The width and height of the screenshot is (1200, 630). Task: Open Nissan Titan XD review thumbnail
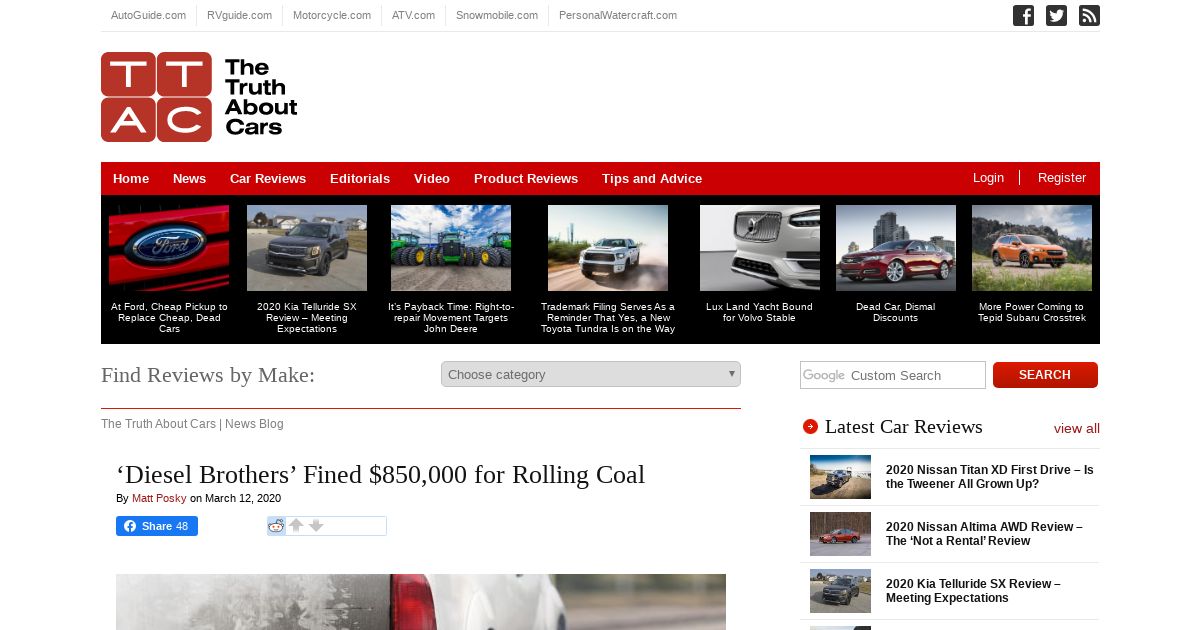(840, 477)
